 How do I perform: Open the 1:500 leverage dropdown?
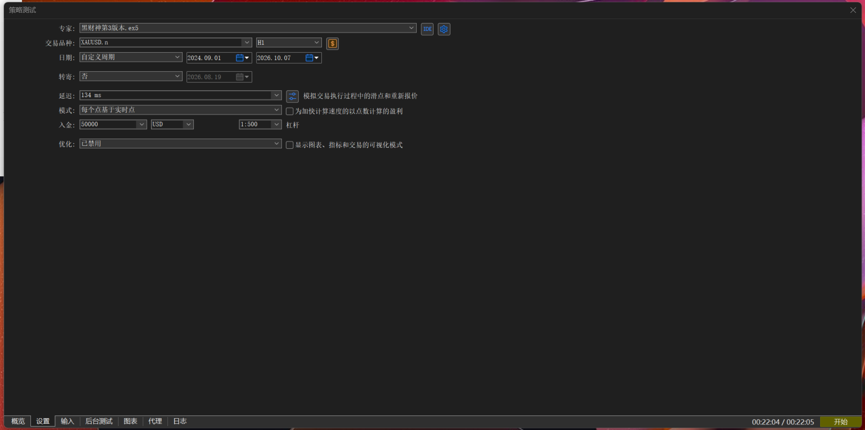point(260,125)
